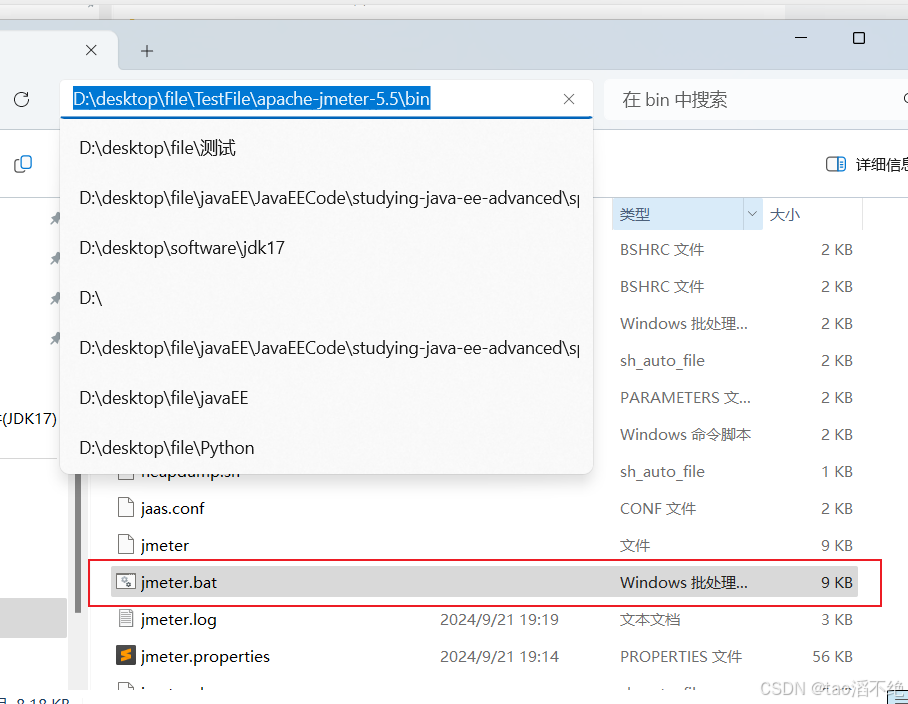Screen dimensions: 908x704
Task: Open a new tab with plus button
Action: [147, 51]
